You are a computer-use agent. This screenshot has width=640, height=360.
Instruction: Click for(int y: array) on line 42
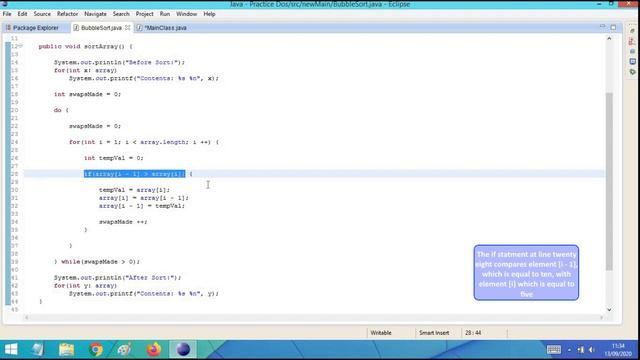85,285
